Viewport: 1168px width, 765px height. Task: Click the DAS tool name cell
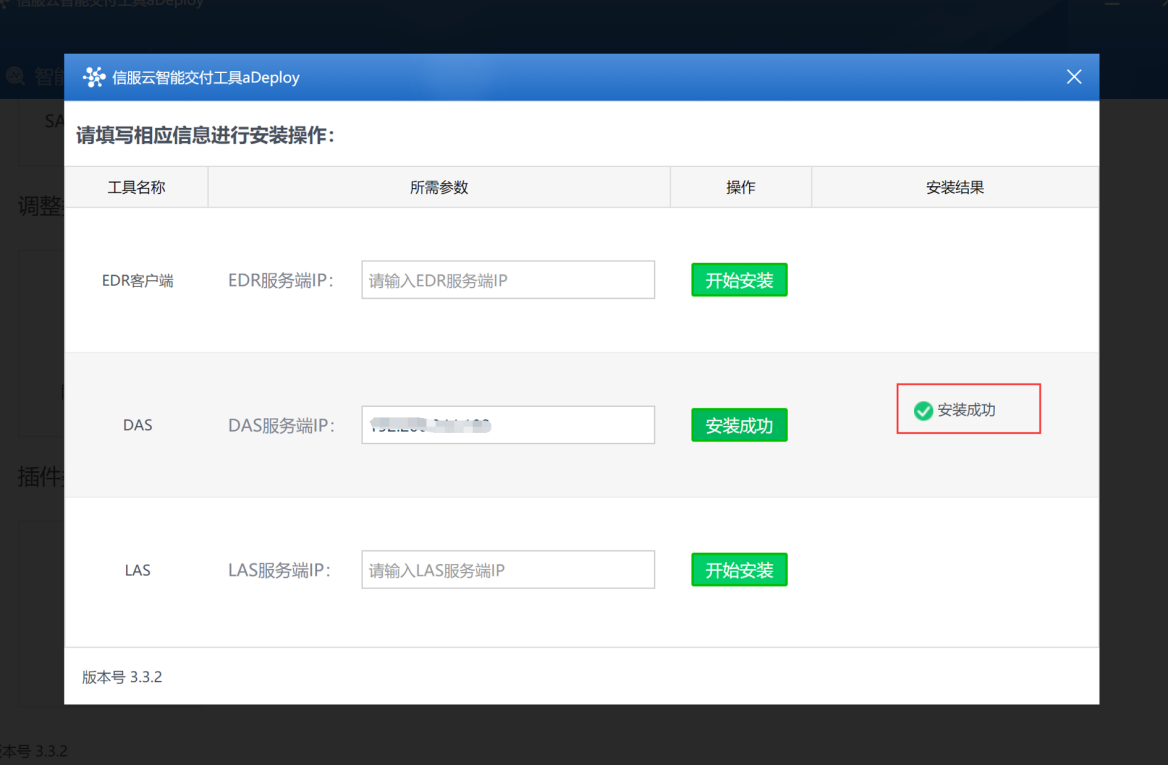pos(138,425)
